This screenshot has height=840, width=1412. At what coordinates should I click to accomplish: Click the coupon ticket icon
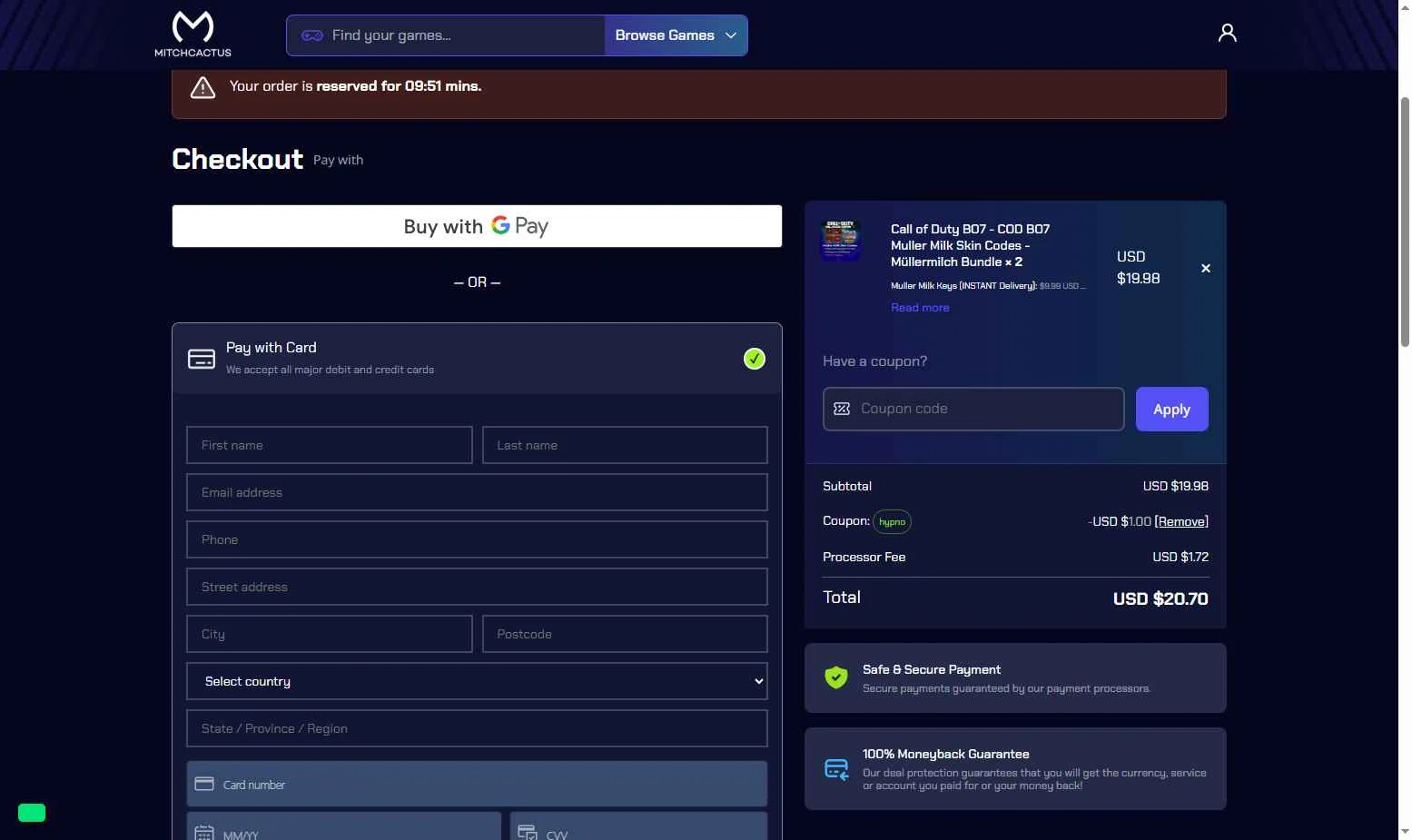tap(842, 409)
